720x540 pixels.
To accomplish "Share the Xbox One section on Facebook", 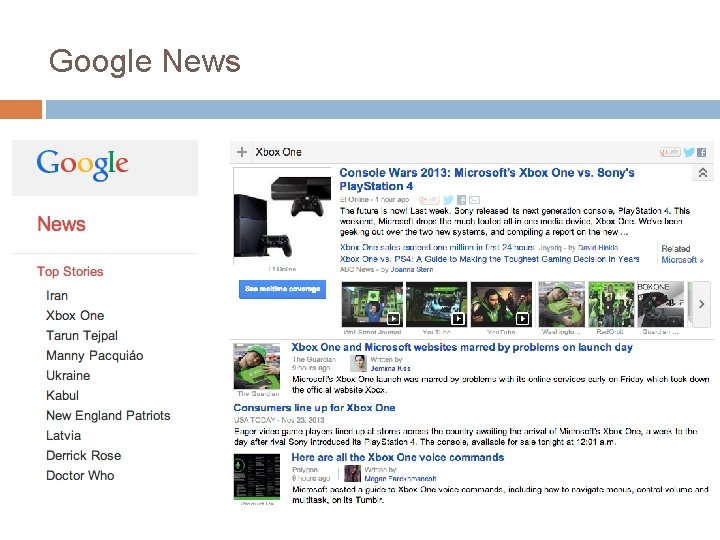I will tap(701, 152).
